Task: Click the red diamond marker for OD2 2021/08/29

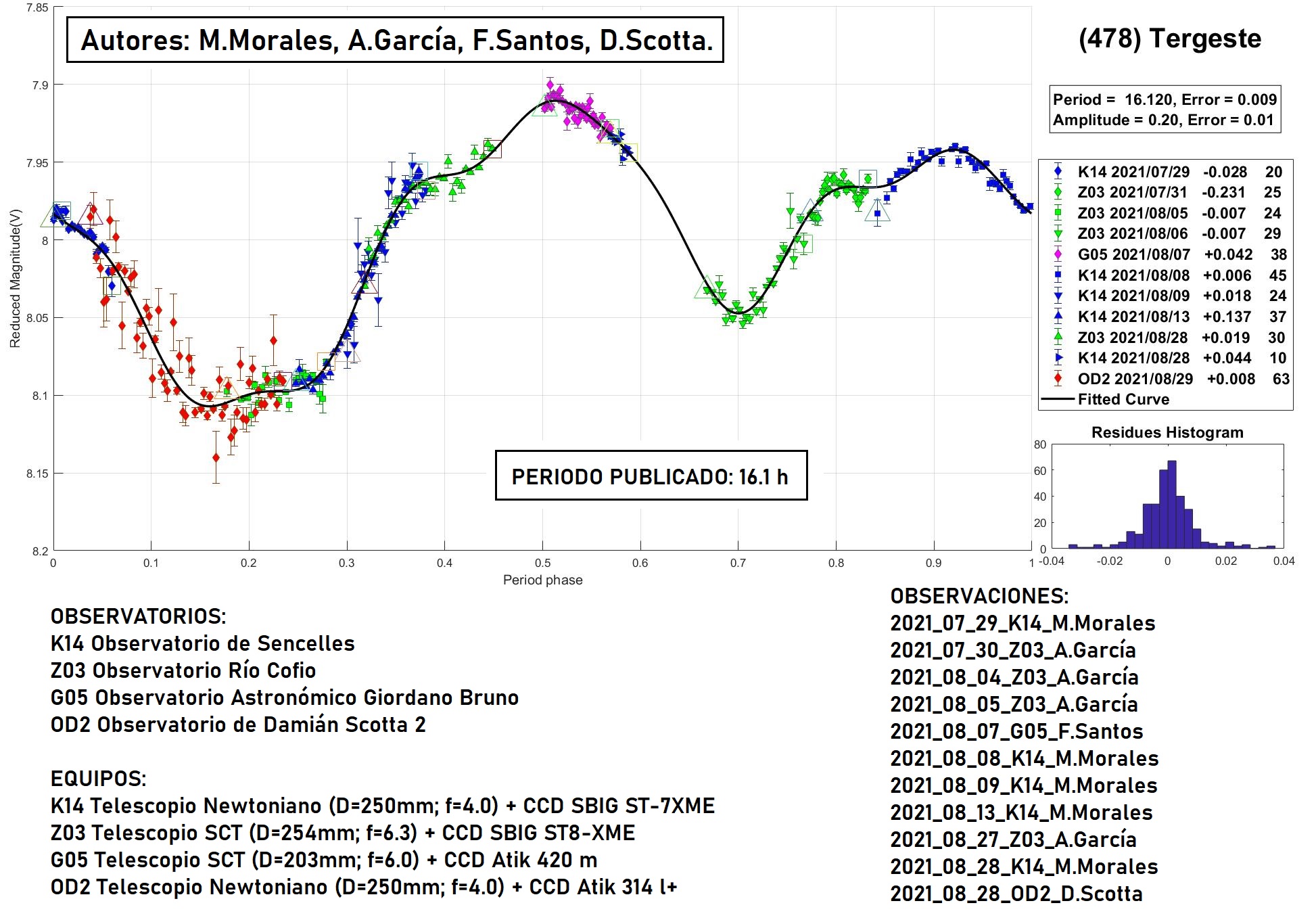Action: 1058,379
